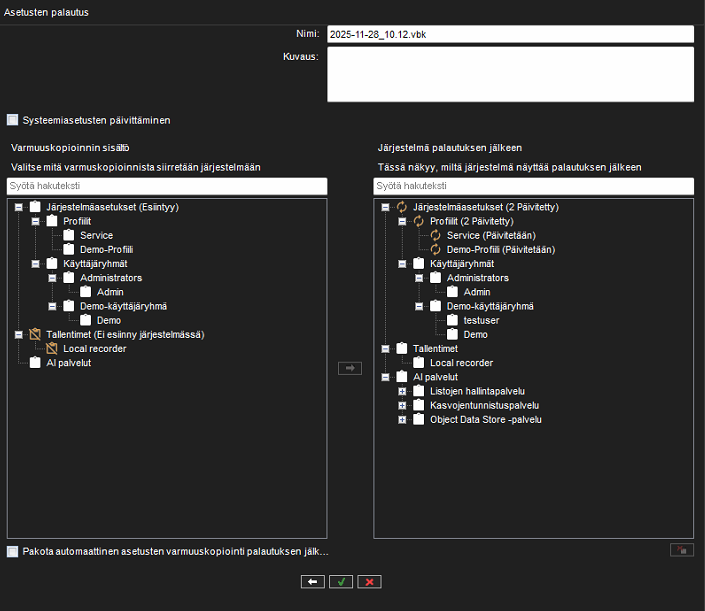Collapse AI palvelut node in right tree
The width and height of the screenshot is (705, 611).
point(385,377)
